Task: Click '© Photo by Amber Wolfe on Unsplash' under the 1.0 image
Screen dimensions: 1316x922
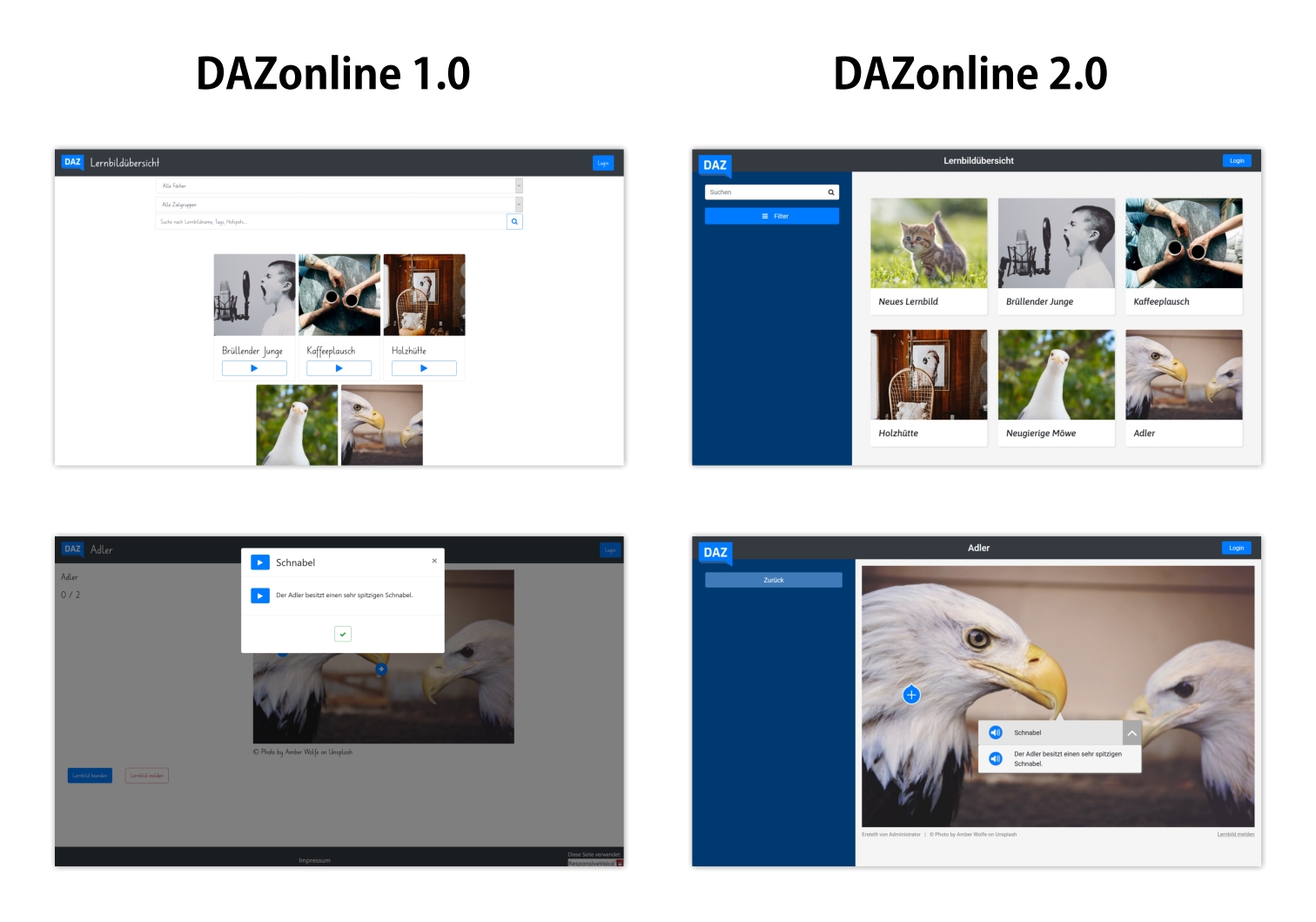Action: (303, 752)
